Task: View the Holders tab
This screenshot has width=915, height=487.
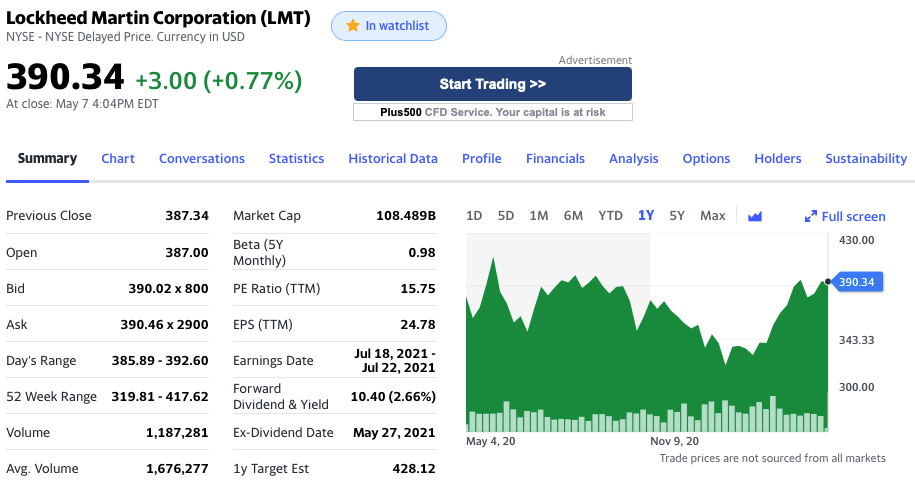Action: point(778,159)
